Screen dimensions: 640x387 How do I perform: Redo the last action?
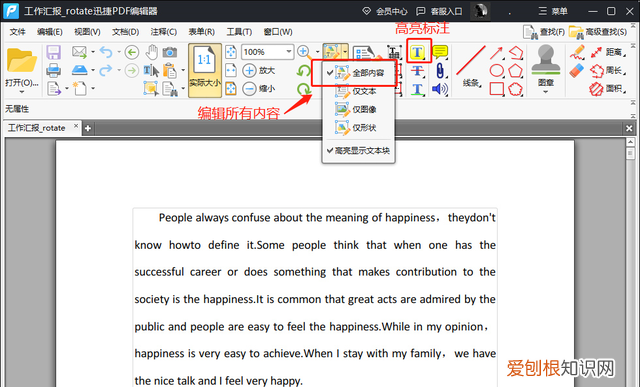click(x=106, y=70)
